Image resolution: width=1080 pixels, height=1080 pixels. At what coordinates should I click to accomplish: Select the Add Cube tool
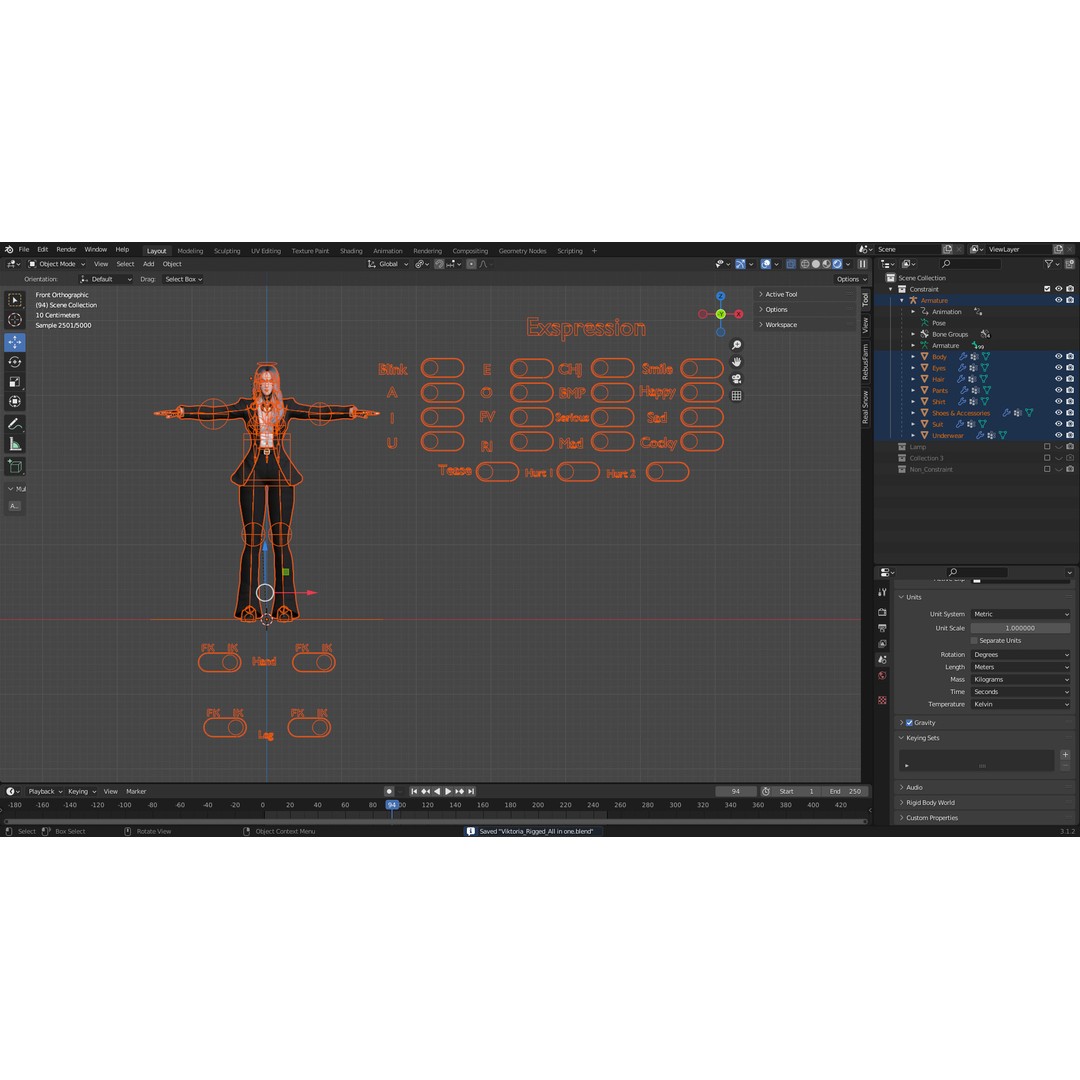point(14,467)
